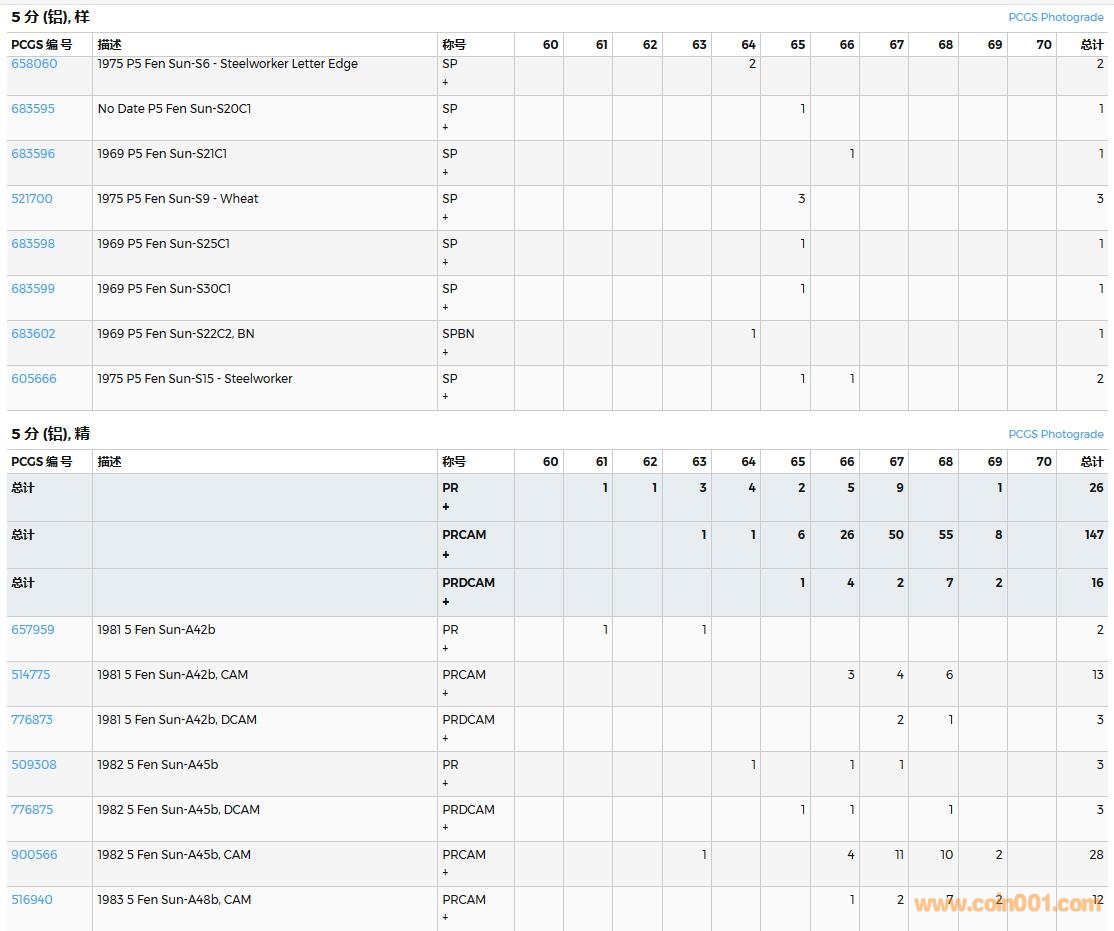
Task: Open PCGS number 658060 link
Action: point(34,64)
